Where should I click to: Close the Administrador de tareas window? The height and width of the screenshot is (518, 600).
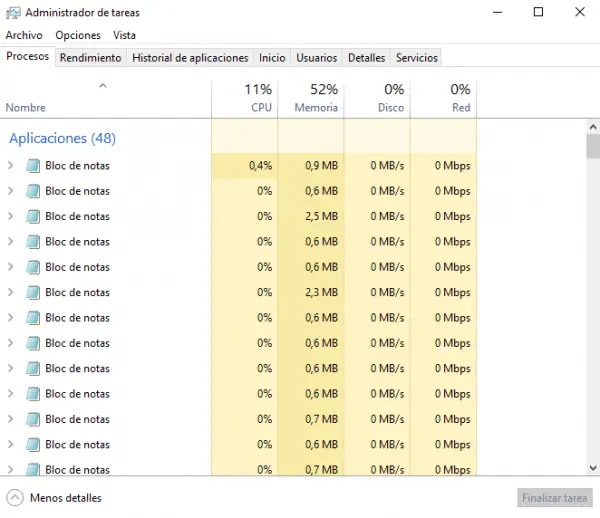[x=580, y=12]
